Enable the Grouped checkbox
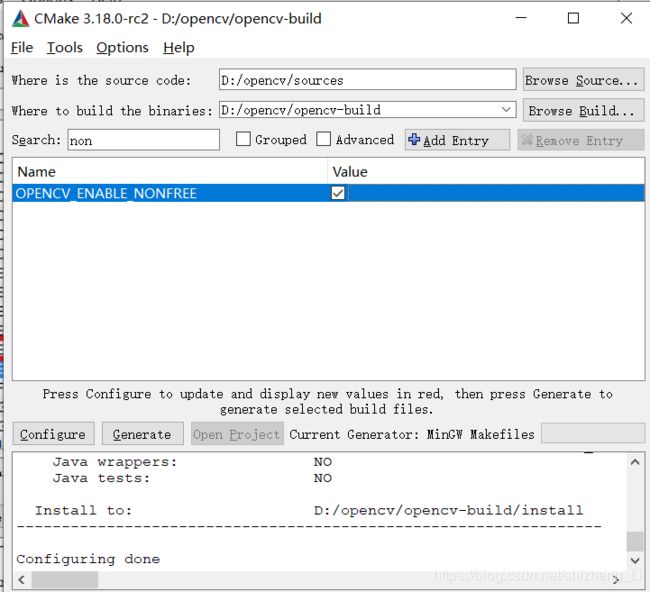 click(x=243, y=139)
